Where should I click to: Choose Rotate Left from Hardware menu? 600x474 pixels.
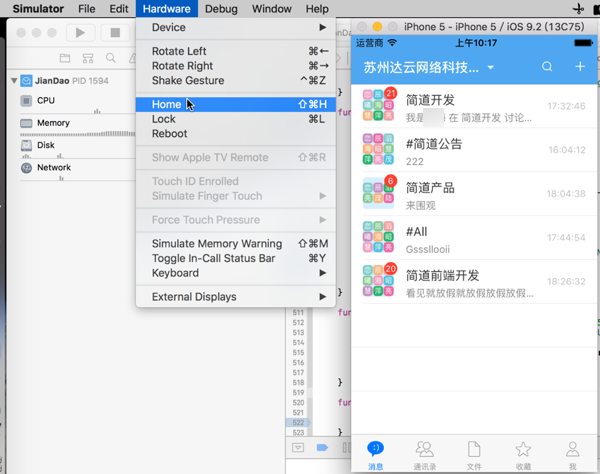click(236, 51)
